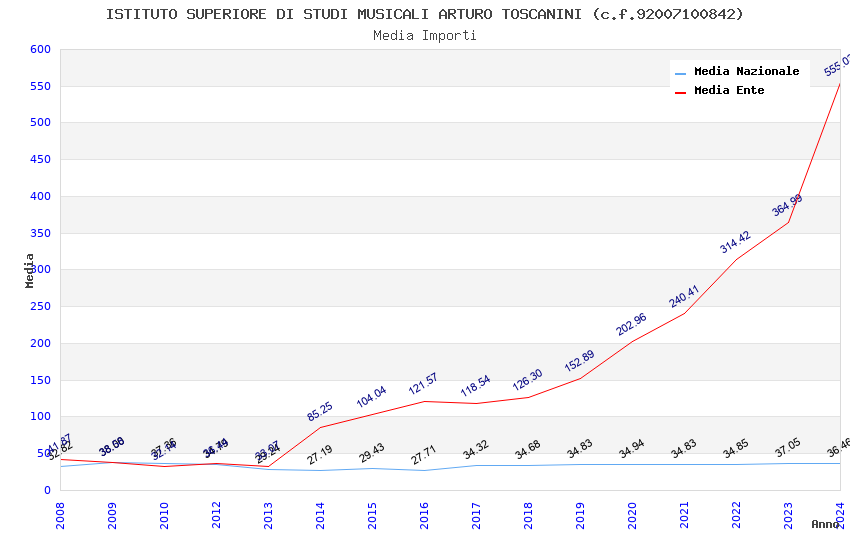Click the 104.04 data label for 2015
Screen dimensions: 850x550
click(371, 397)
